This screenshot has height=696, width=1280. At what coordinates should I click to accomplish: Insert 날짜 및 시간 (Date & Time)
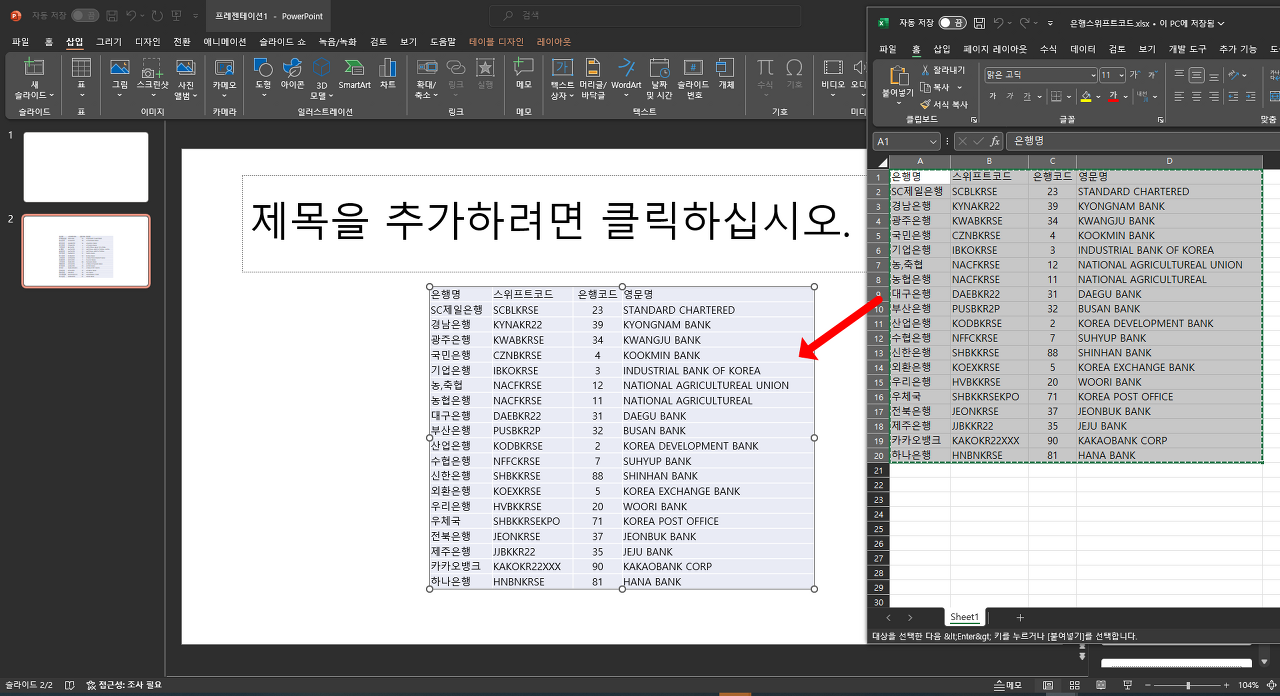[x=659, y=78]
